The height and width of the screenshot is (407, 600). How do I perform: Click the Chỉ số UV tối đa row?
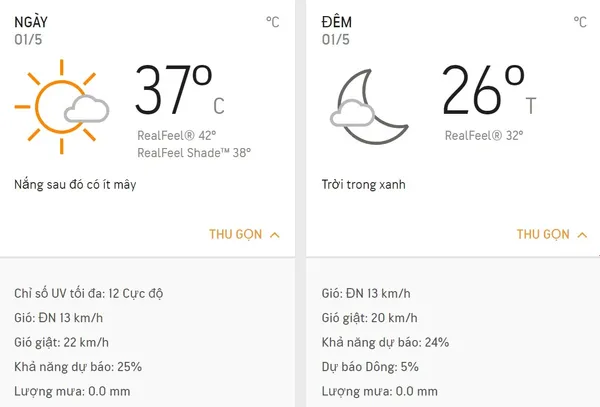[x=89, y=293]
